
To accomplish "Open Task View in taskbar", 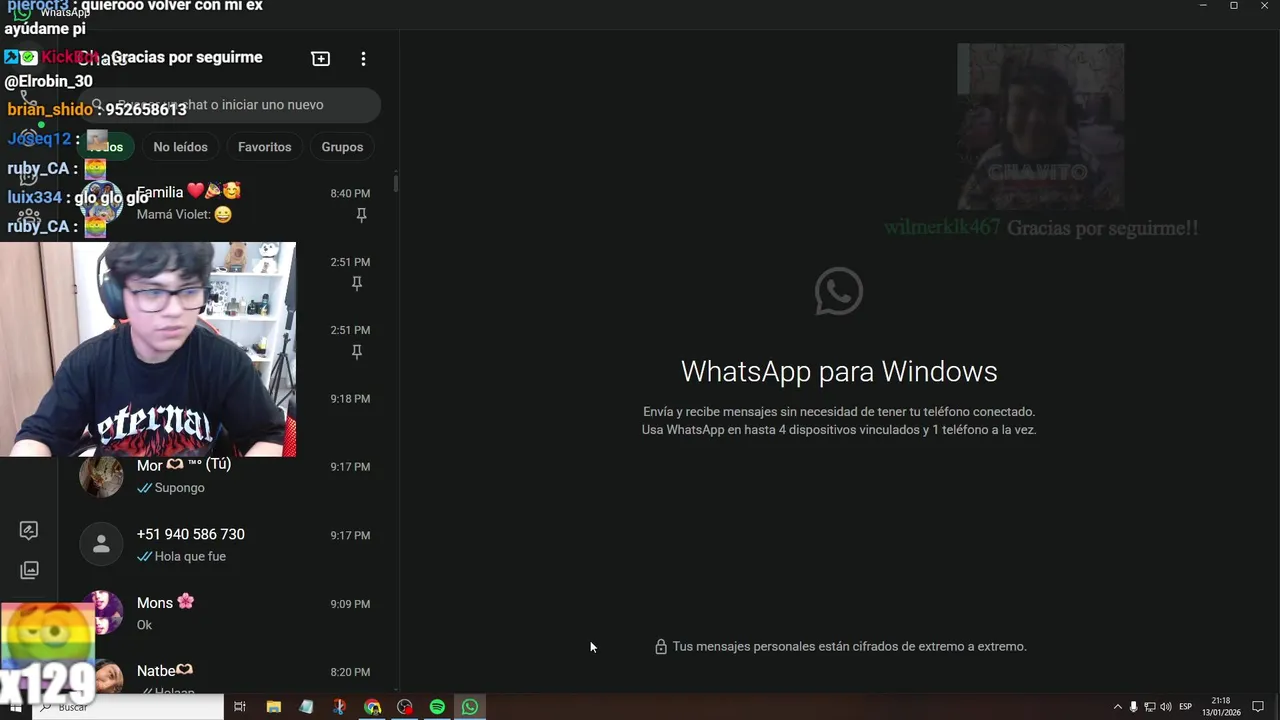I will (x=240, y=707).
